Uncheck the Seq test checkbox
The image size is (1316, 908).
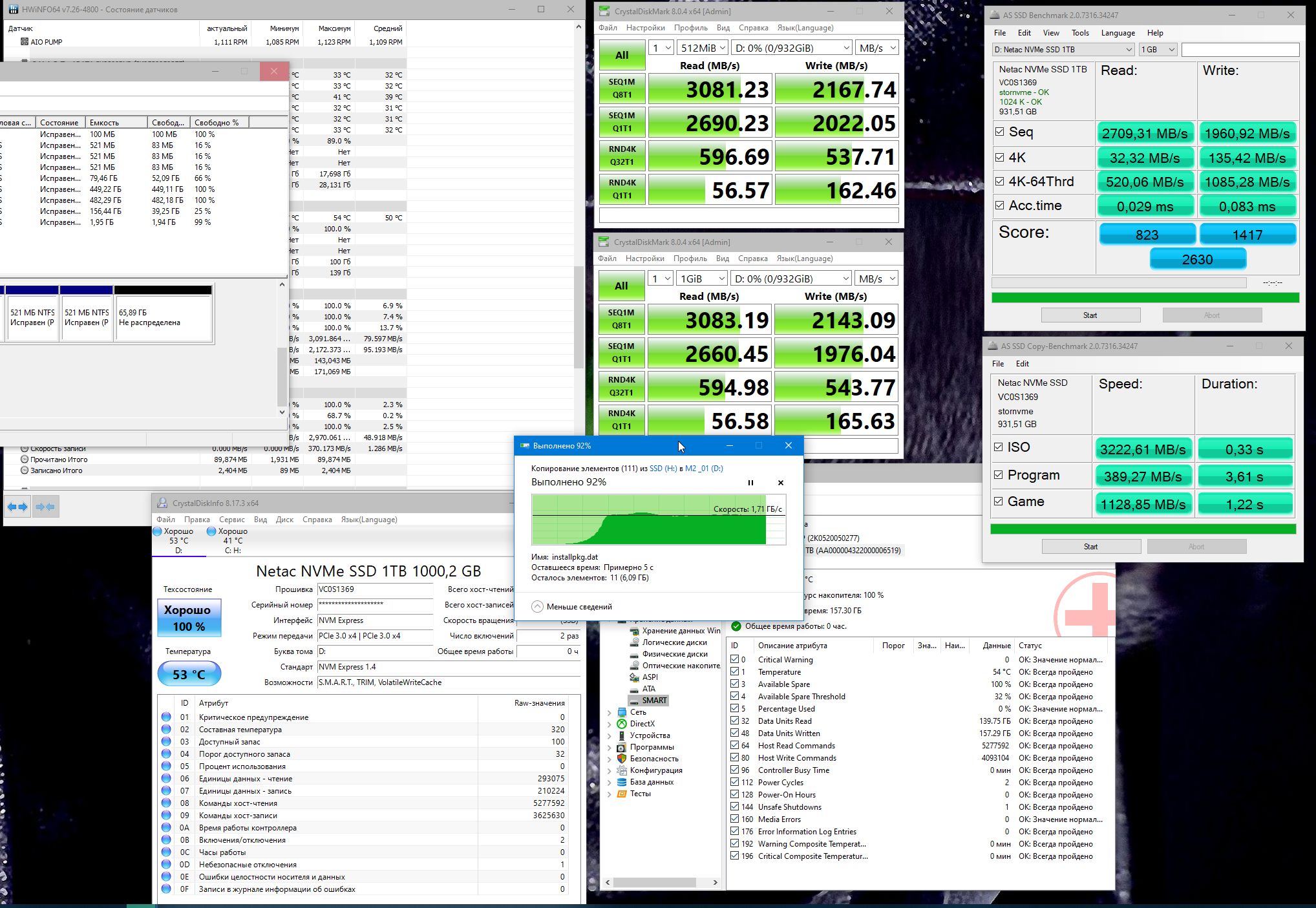click(x=1000, y=132)
